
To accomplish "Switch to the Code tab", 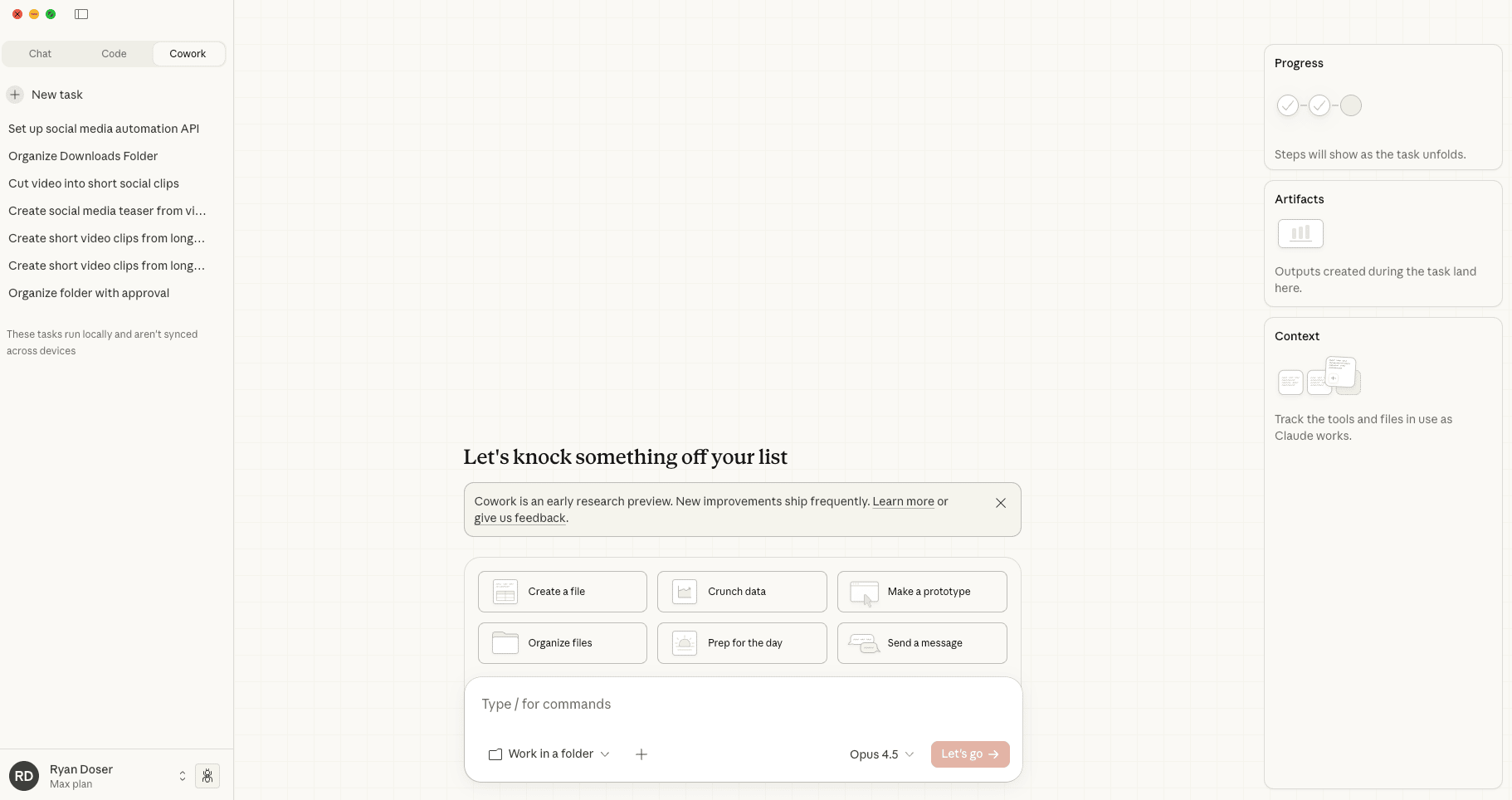I will 114,54.
